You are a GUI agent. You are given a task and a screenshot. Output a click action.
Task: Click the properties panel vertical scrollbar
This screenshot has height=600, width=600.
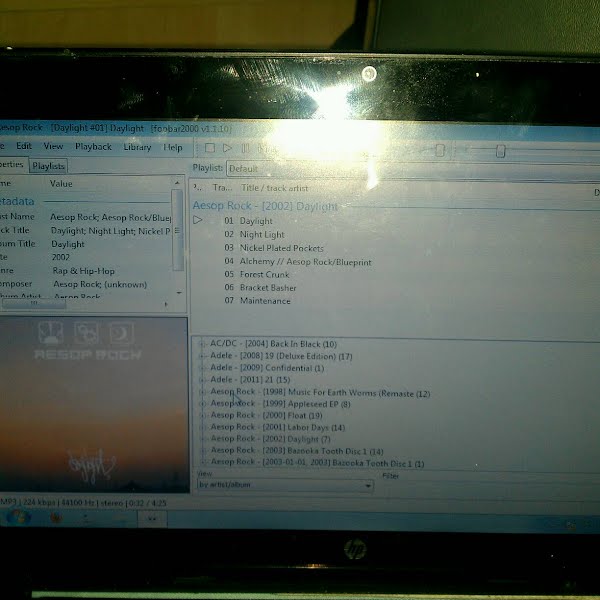pyautogui.click(x=177, y=230)
